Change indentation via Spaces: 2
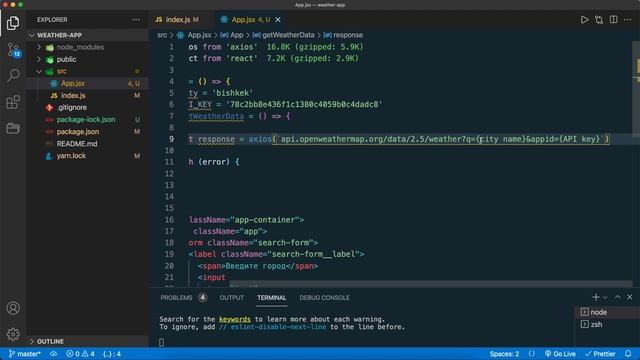Viewport: 640px width, 360px height. pos(504,354)
